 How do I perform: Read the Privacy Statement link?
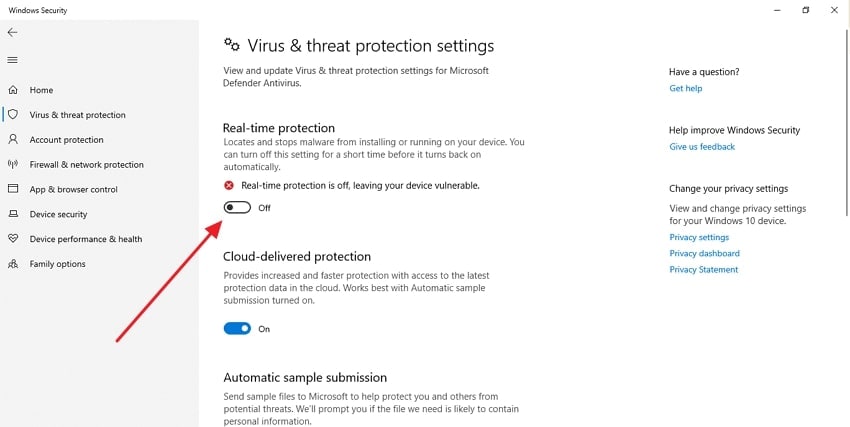703,269
